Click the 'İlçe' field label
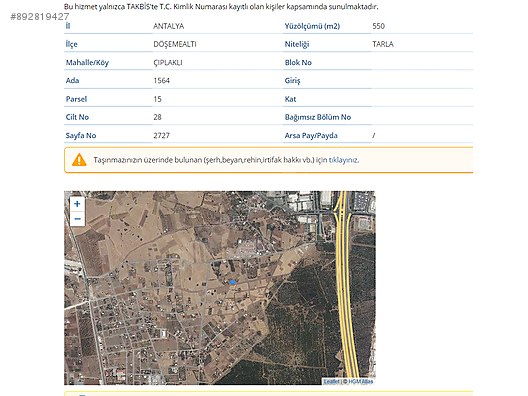Screen dimensions: 528x396 (71, 44)
